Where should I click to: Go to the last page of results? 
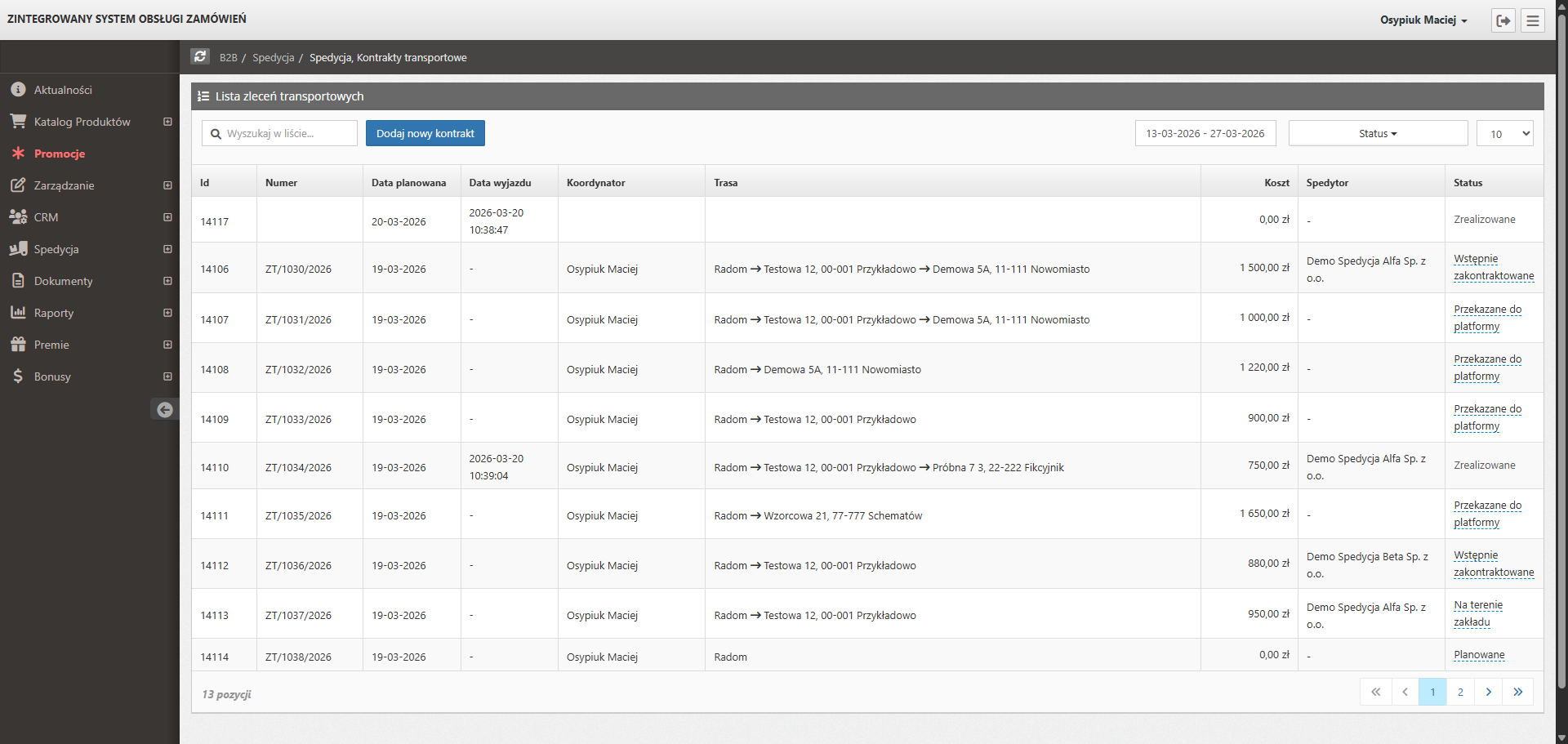pos(1518,692)
